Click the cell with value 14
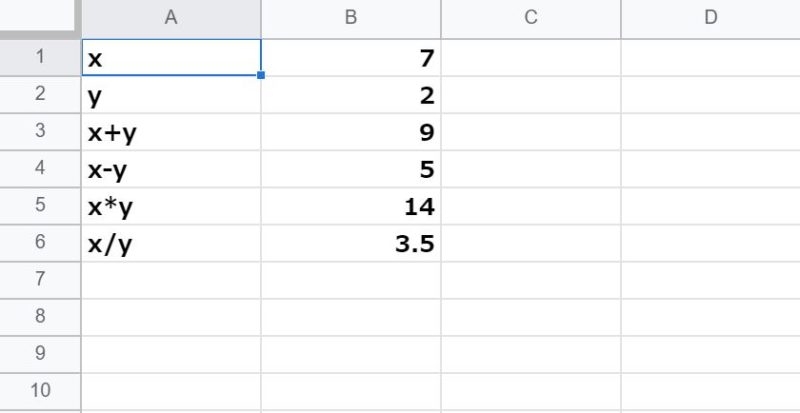The height and width of the screenshot is (413, 800). (x=350, y=206)
